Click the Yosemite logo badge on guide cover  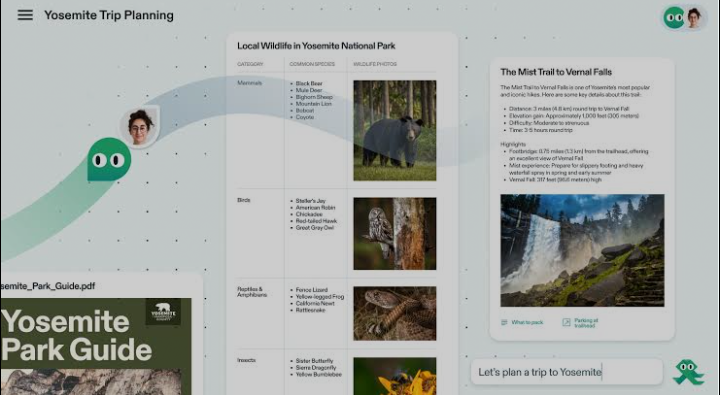163,312
